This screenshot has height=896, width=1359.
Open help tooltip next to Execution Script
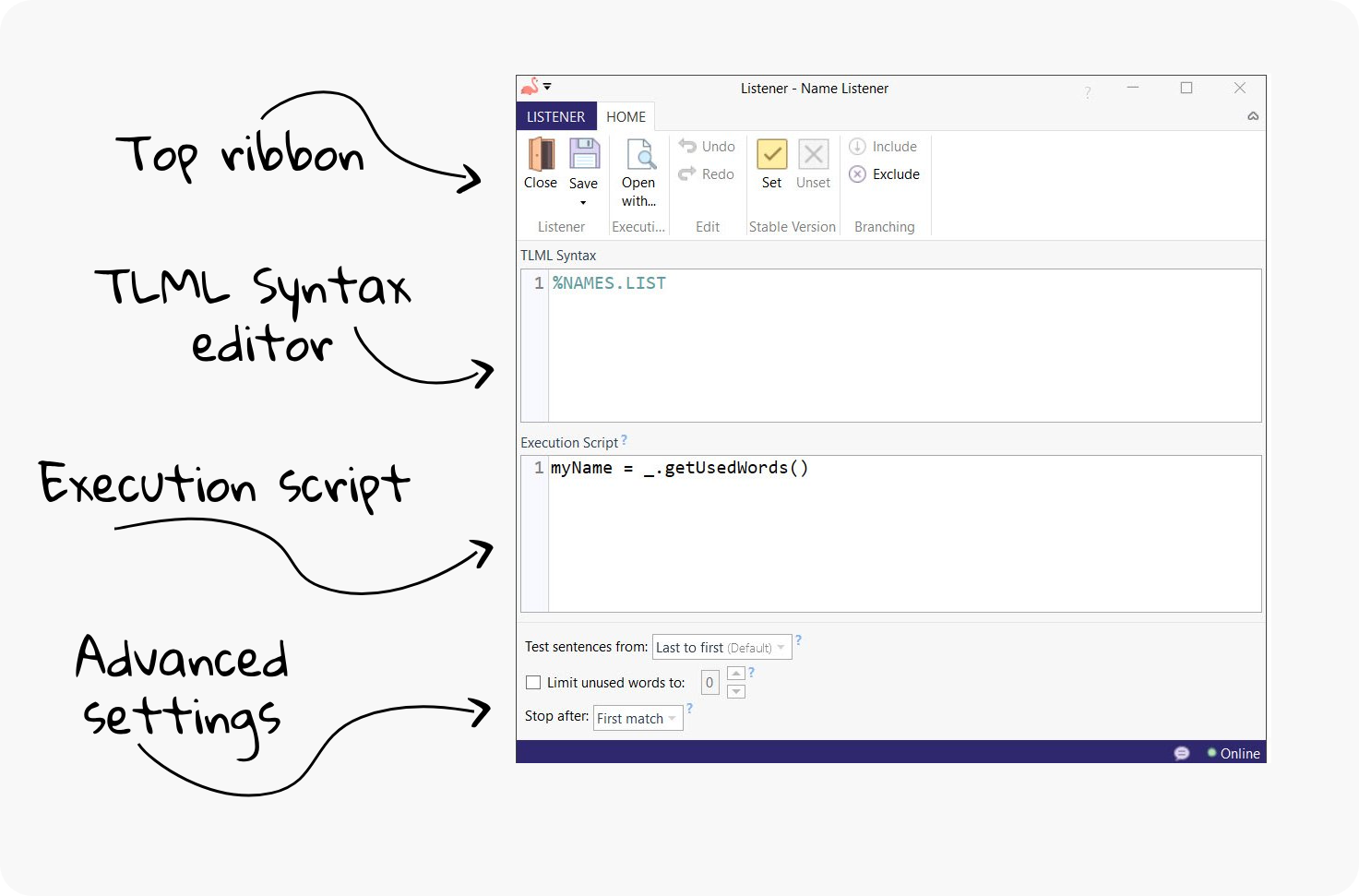pos(625,440)
